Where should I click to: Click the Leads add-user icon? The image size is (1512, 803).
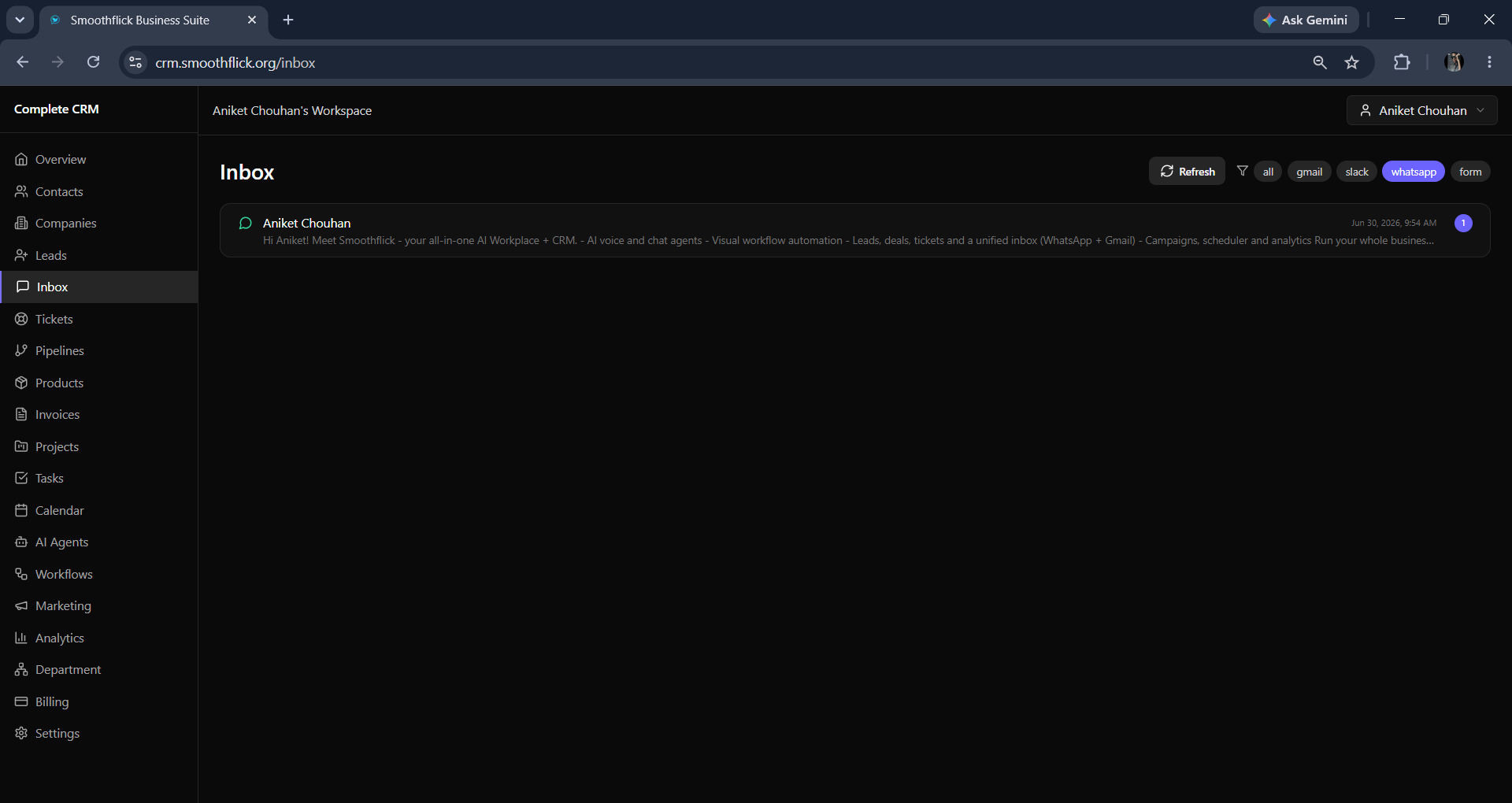coord(21,255)
